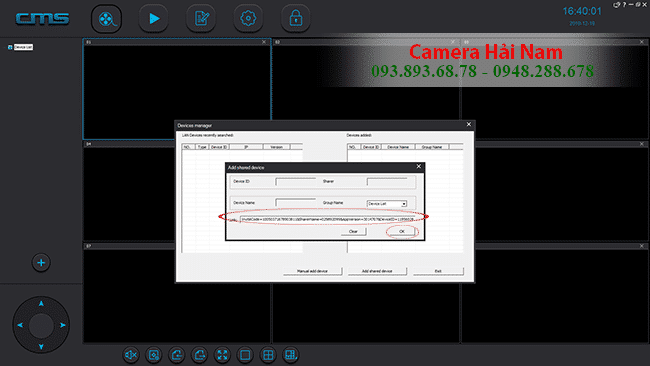Viewport: 650px width, 366px height.
Task: Select Device List tree item in sidebar
Action: 23,47
